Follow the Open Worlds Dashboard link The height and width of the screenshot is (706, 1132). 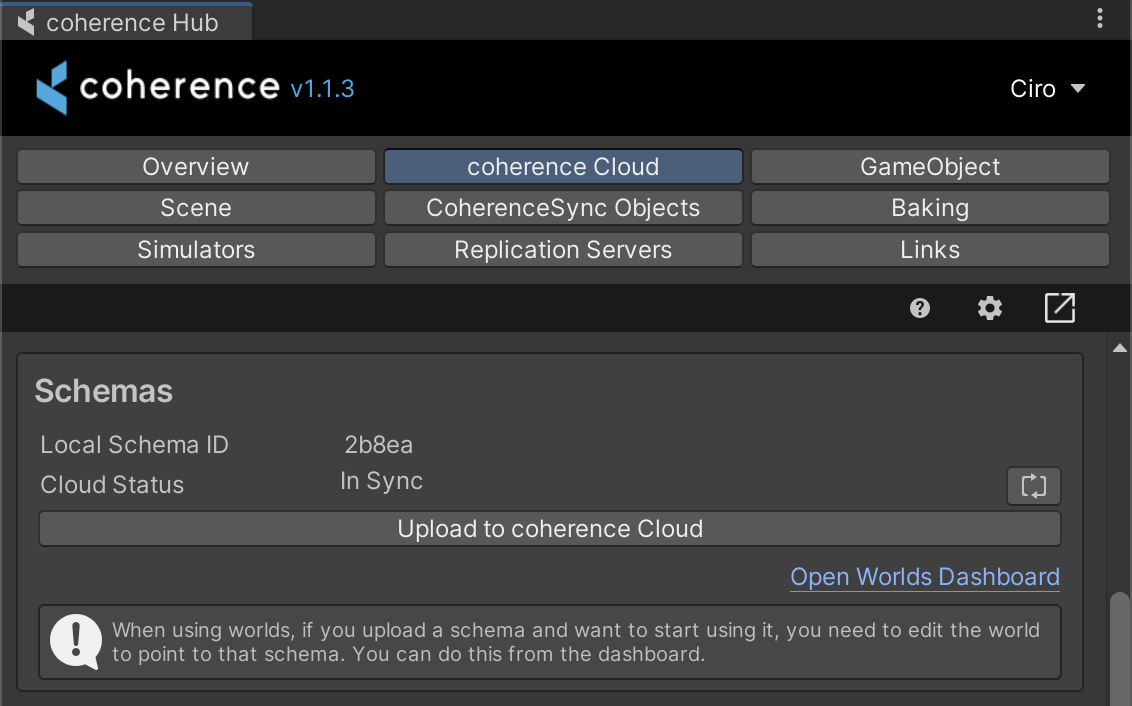point(924,577)
